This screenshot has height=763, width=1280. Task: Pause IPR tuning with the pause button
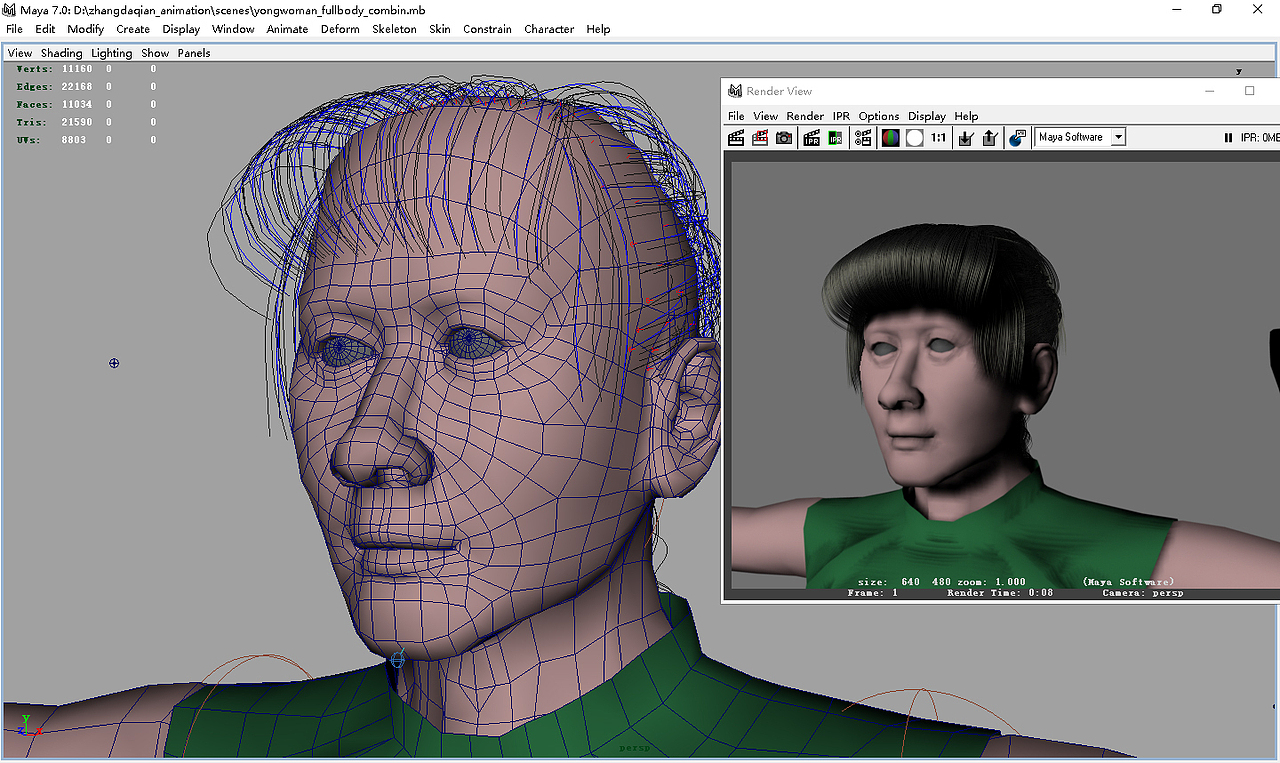[x=1228, y=138]
